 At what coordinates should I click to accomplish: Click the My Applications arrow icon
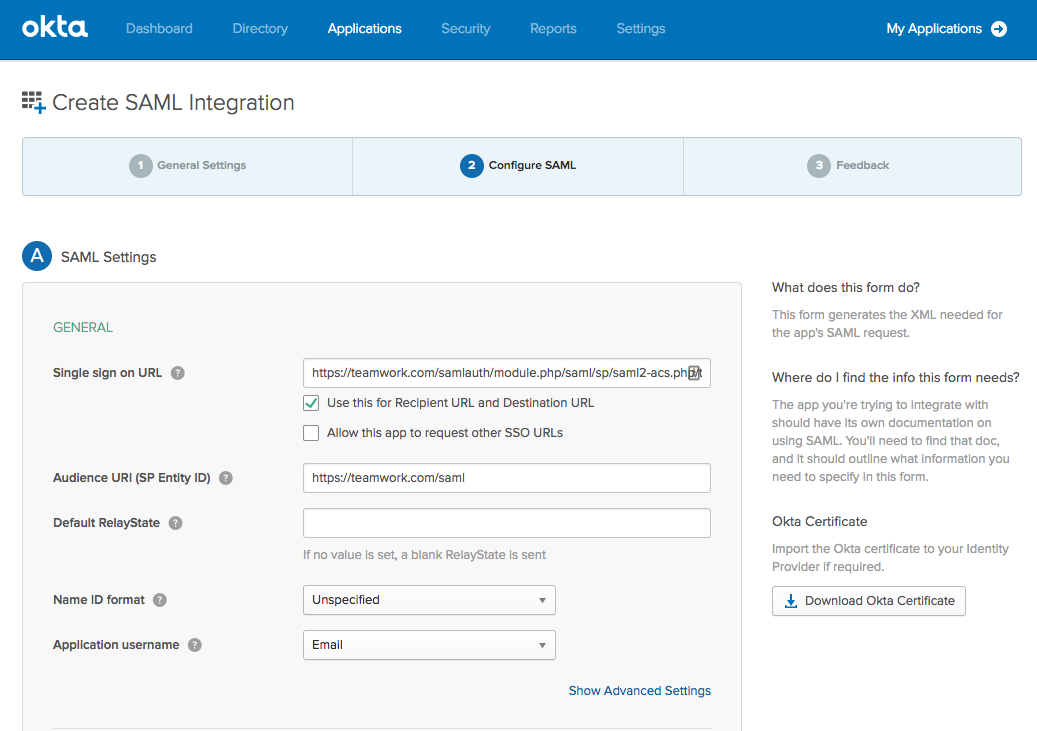(x=999, y=28)
